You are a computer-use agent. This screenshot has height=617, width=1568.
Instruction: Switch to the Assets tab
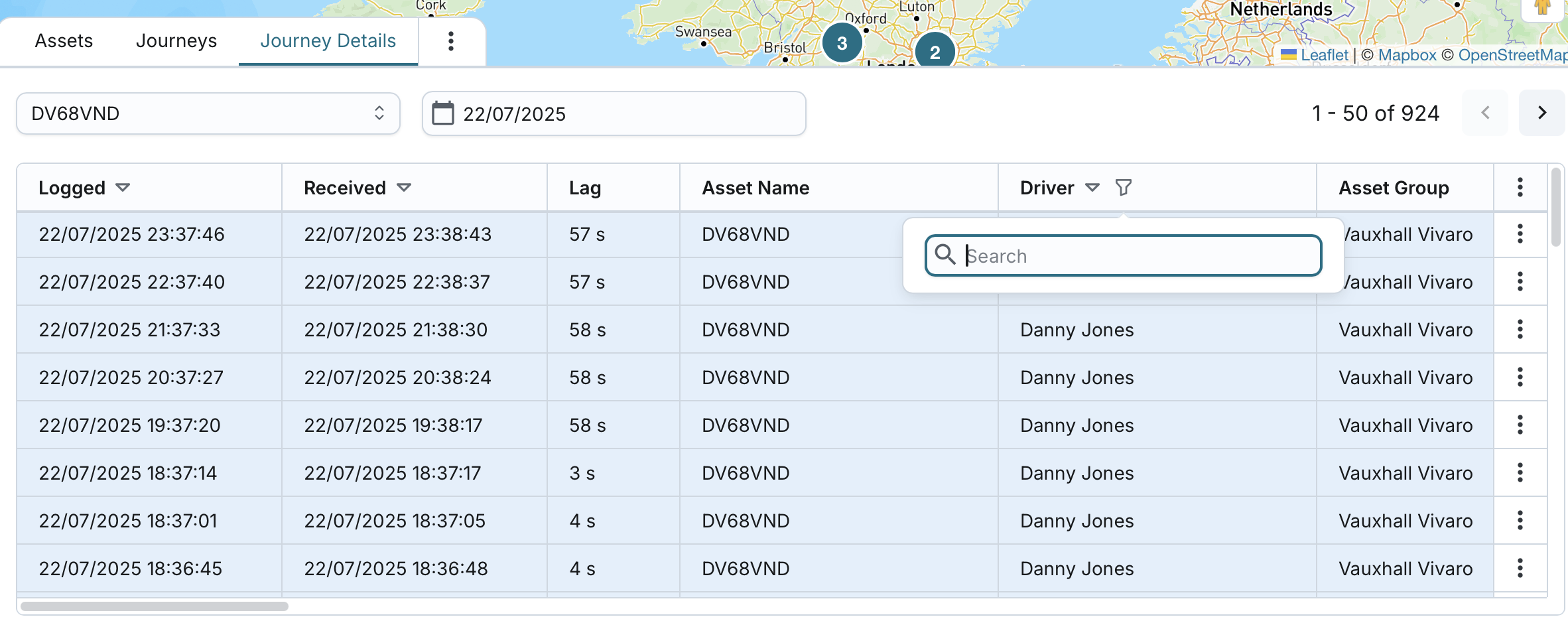(64, 41)
